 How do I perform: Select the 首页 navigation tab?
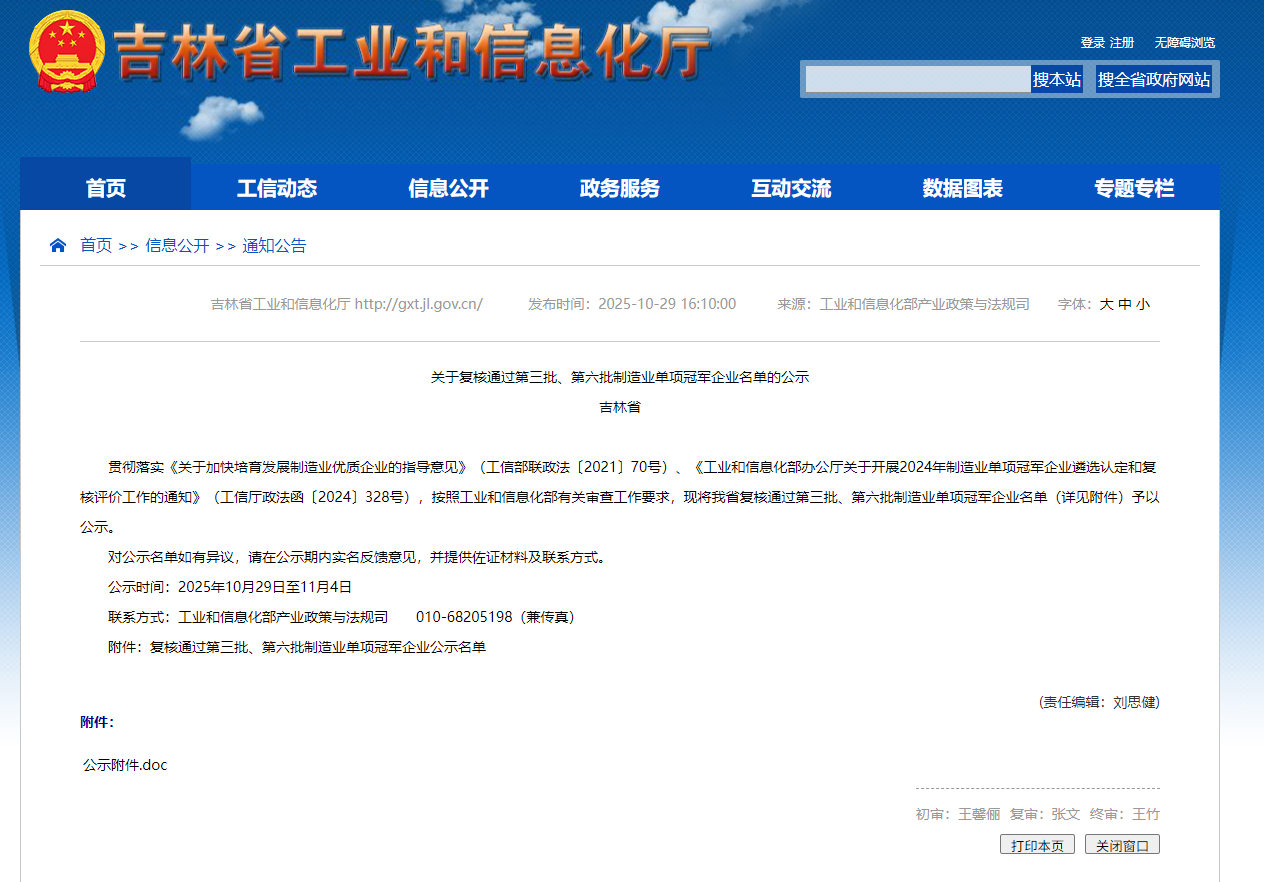(104, 186)
